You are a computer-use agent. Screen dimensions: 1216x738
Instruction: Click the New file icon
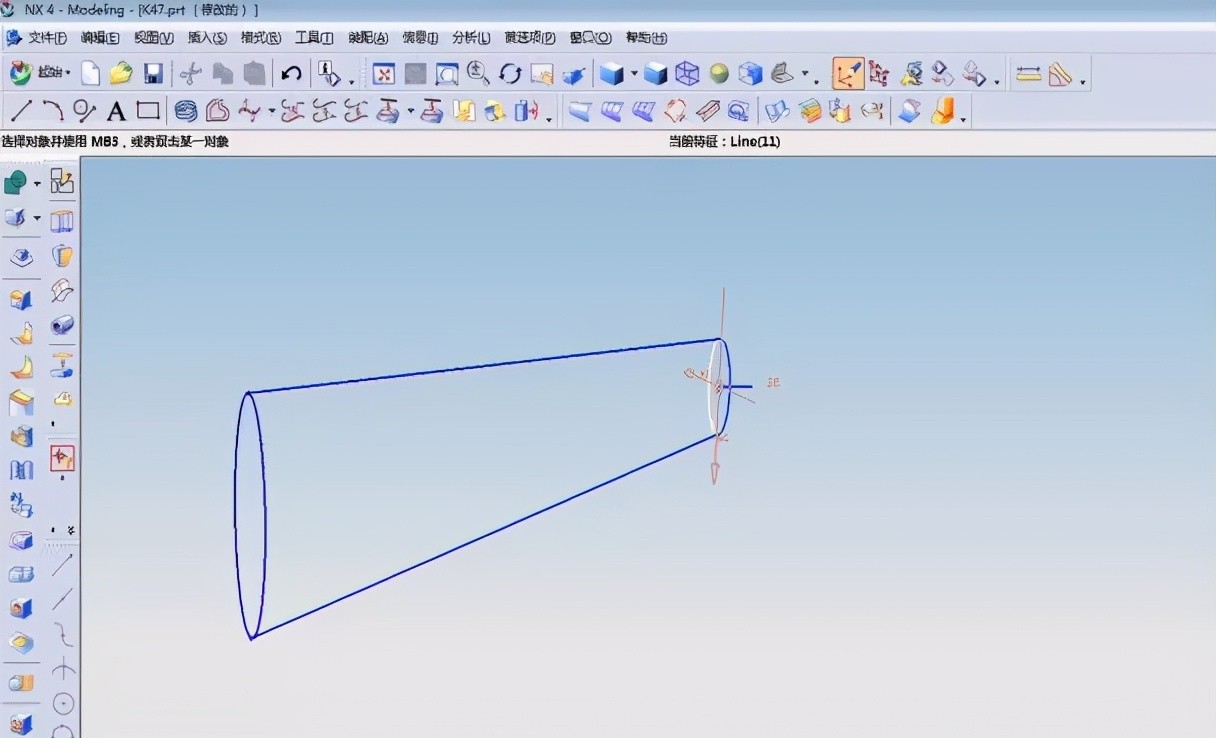pos(91,73)
